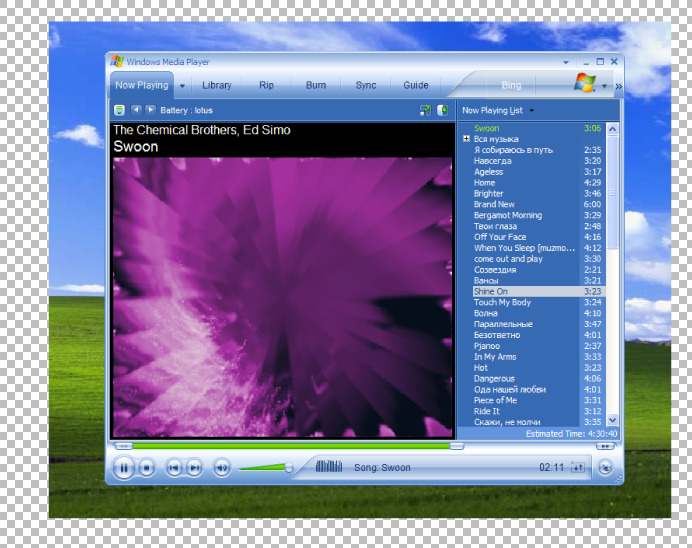Open the Now Playing tab arrow dropdown
692x548 pixels.
click(x=182, y=86)
